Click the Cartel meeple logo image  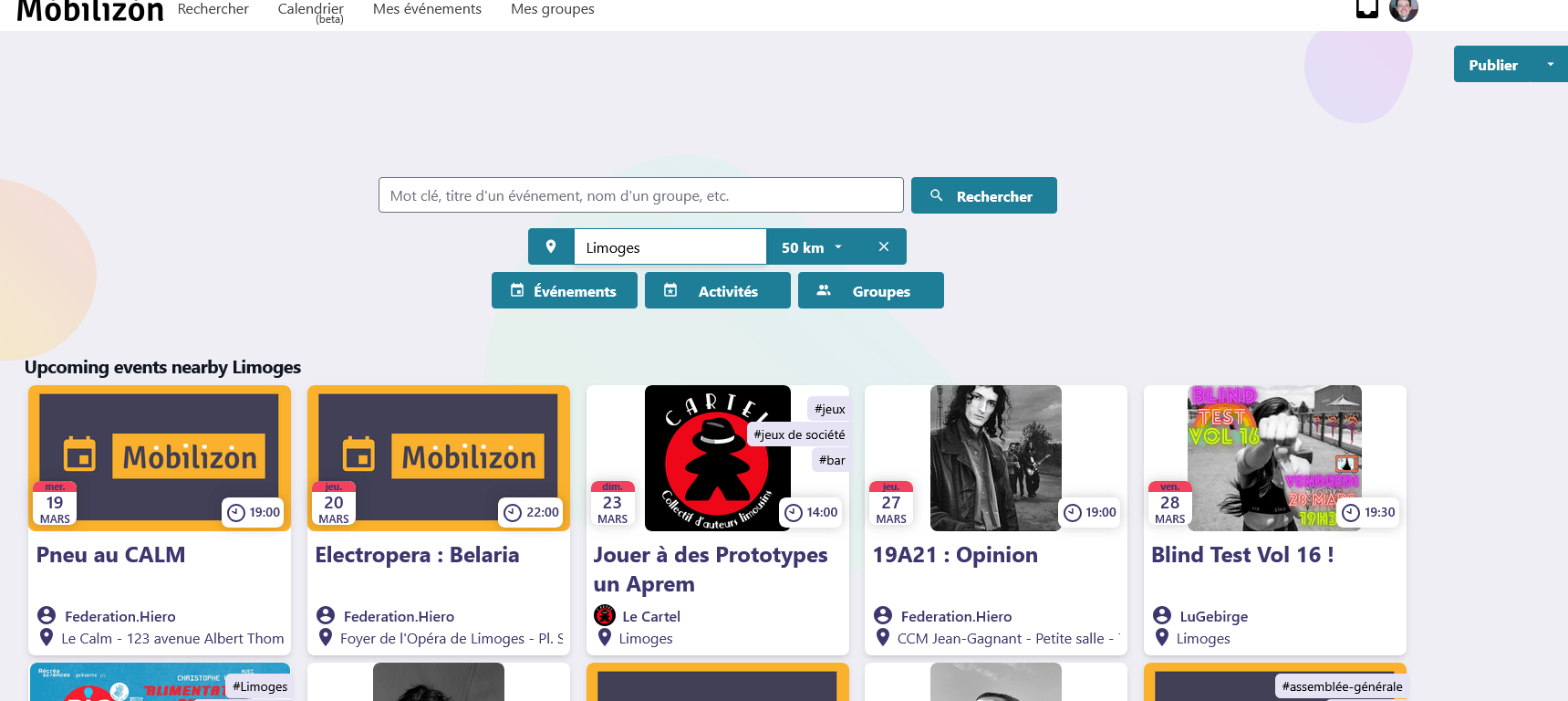coord(718,458)
